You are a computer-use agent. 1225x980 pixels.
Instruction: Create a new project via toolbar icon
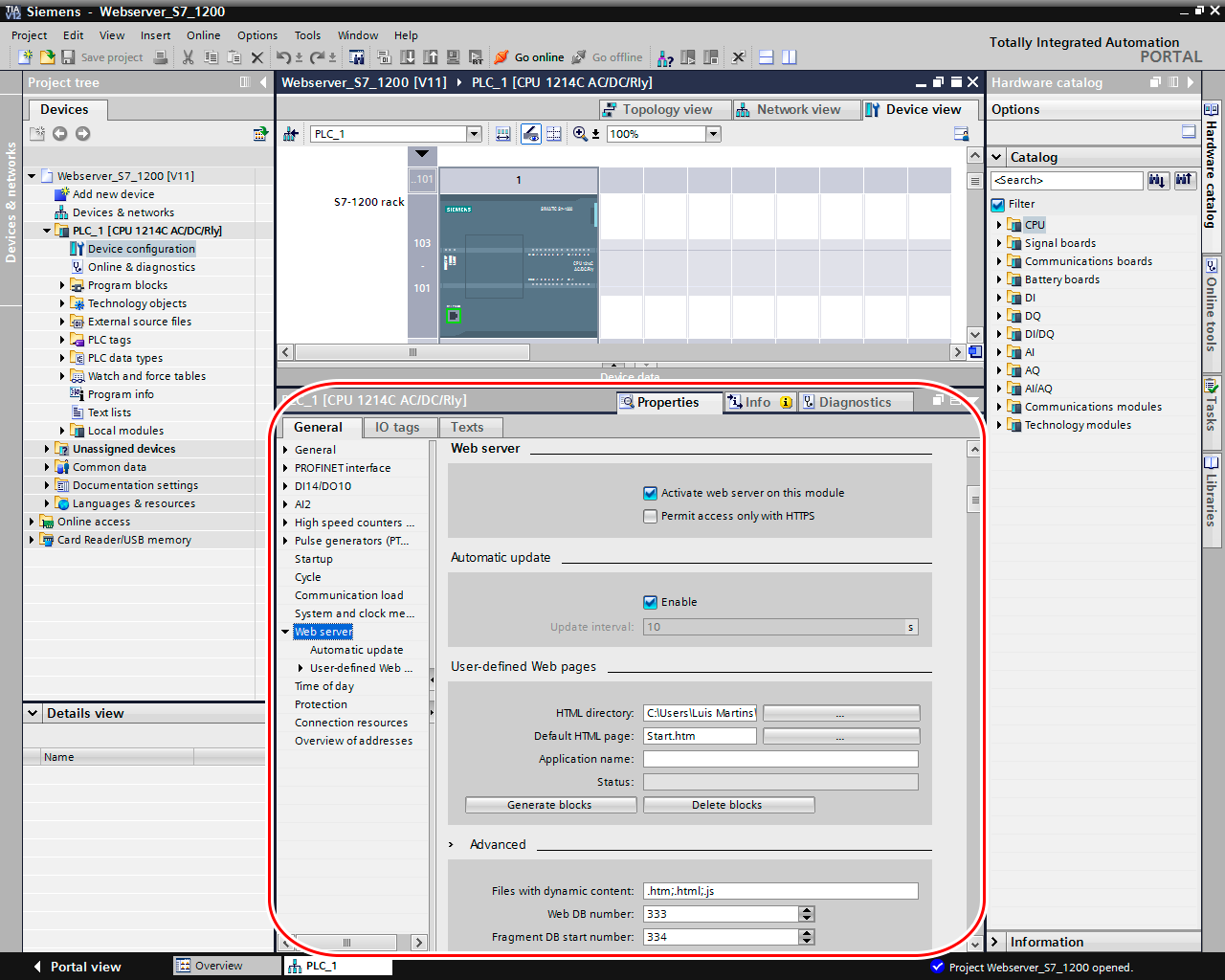point(26,57)
